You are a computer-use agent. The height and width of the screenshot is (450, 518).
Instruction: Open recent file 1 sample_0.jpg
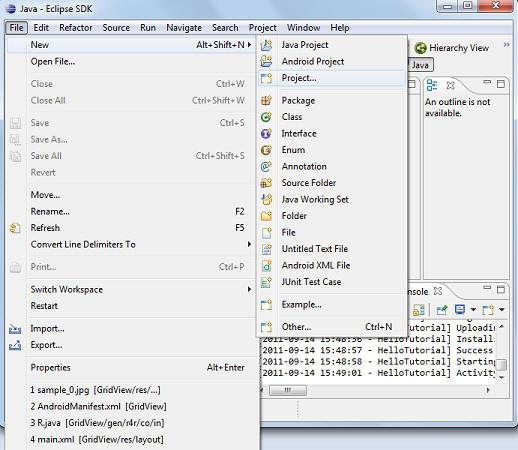[x=131, y=390]
